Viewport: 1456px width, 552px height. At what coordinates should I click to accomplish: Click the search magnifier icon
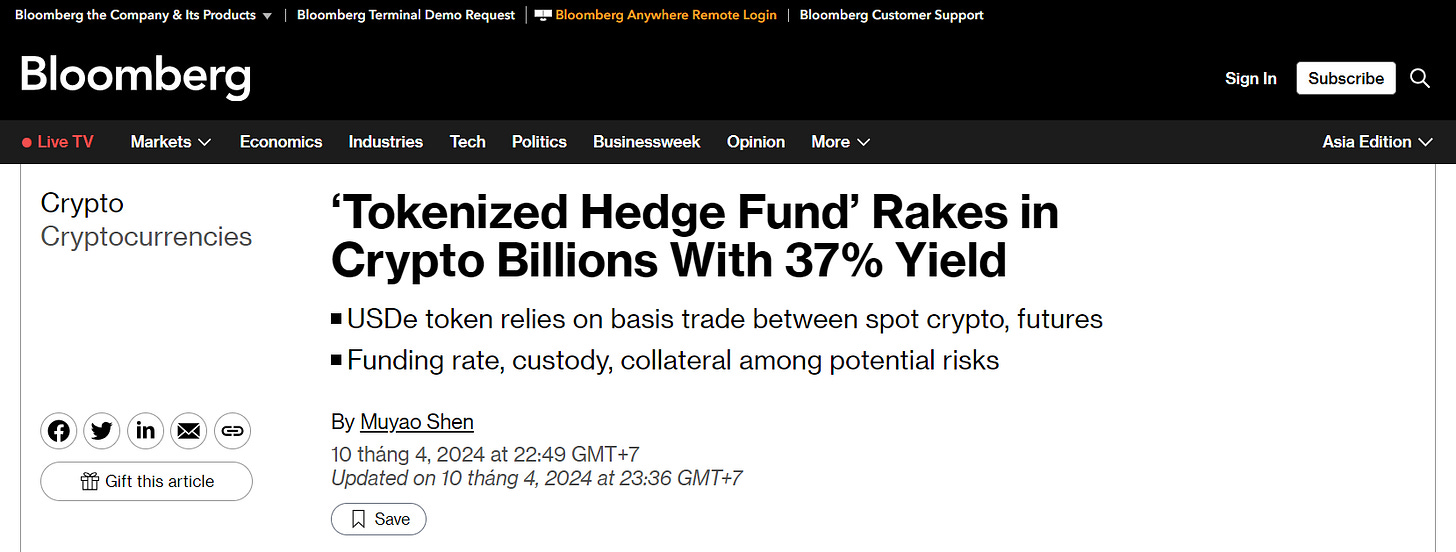pos(1420,78)
